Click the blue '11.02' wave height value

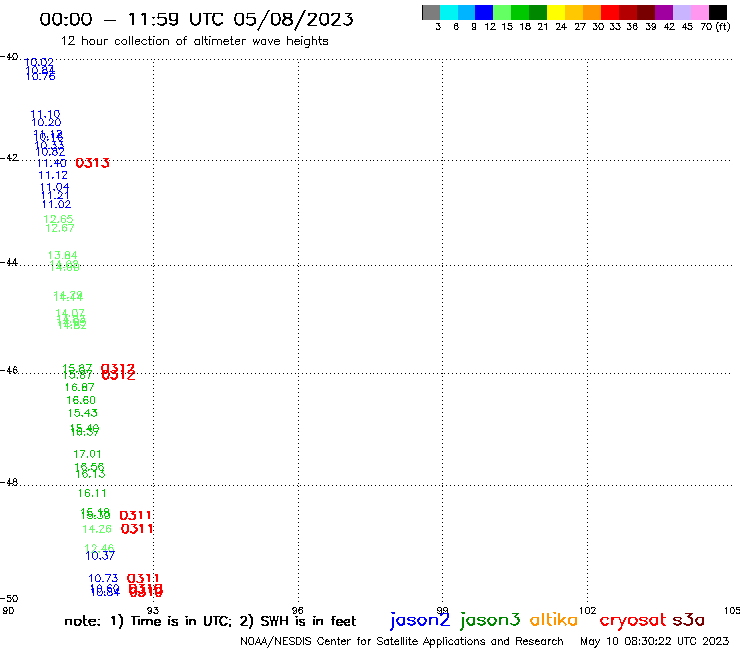click(56, 204)
